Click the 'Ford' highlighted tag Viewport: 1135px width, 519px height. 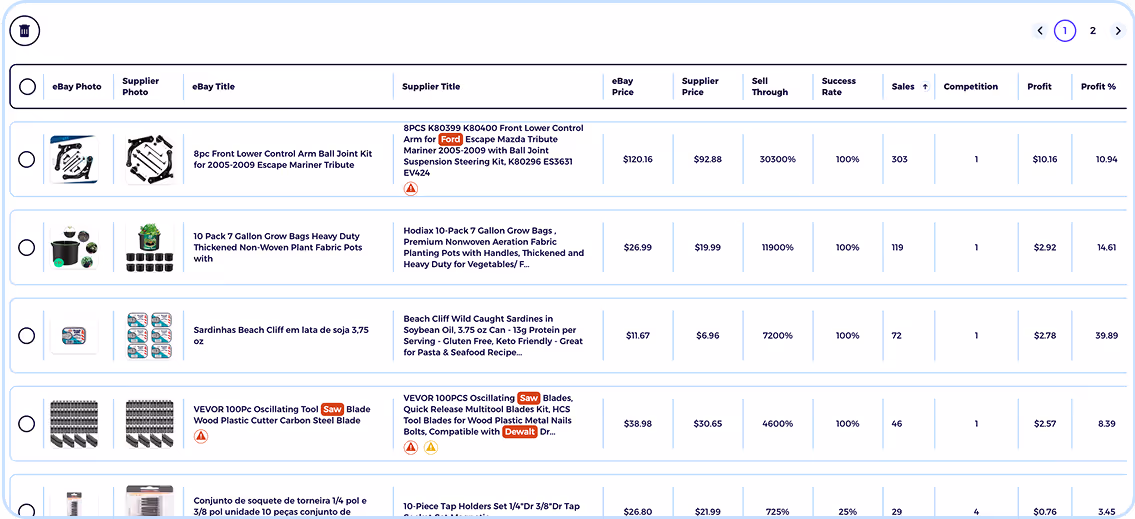pyautogui.click(x=450, y=139)
